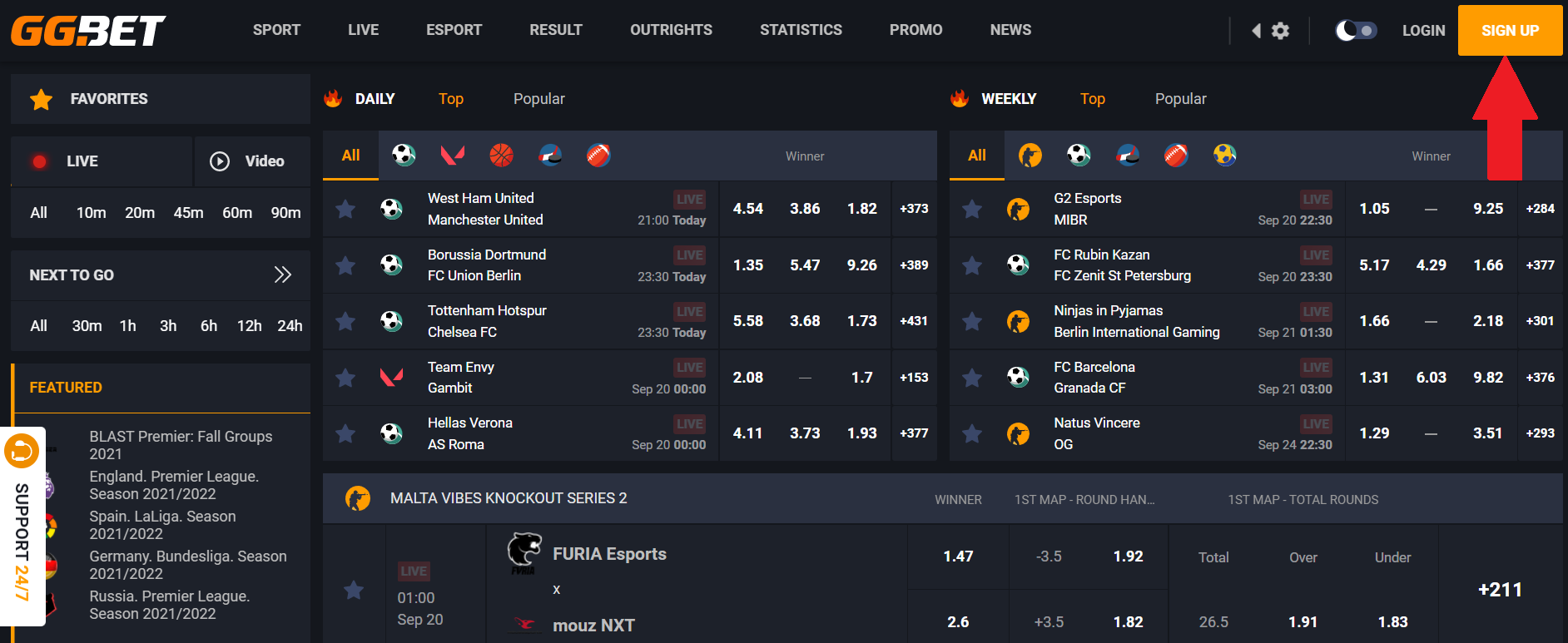
Task: Favorite the FC Rubin Kazan match
Action: tap(972, 265)
